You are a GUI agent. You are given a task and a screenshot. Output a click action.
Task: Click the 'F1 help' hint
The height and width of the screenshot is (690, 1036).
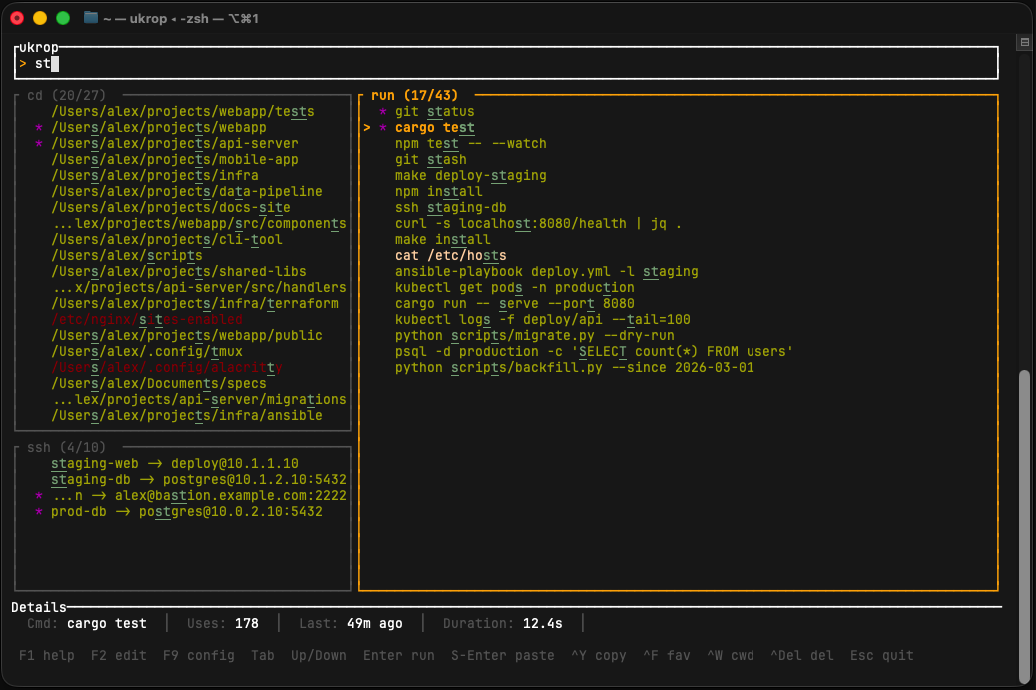coord(47,656)
